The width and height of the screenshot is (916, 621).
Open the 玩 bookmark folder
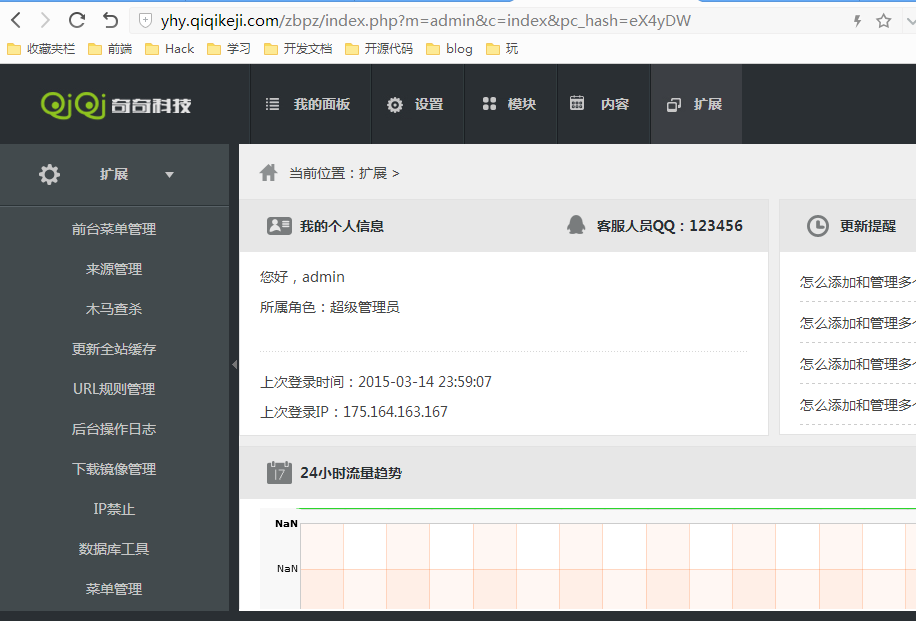[502, 48]
